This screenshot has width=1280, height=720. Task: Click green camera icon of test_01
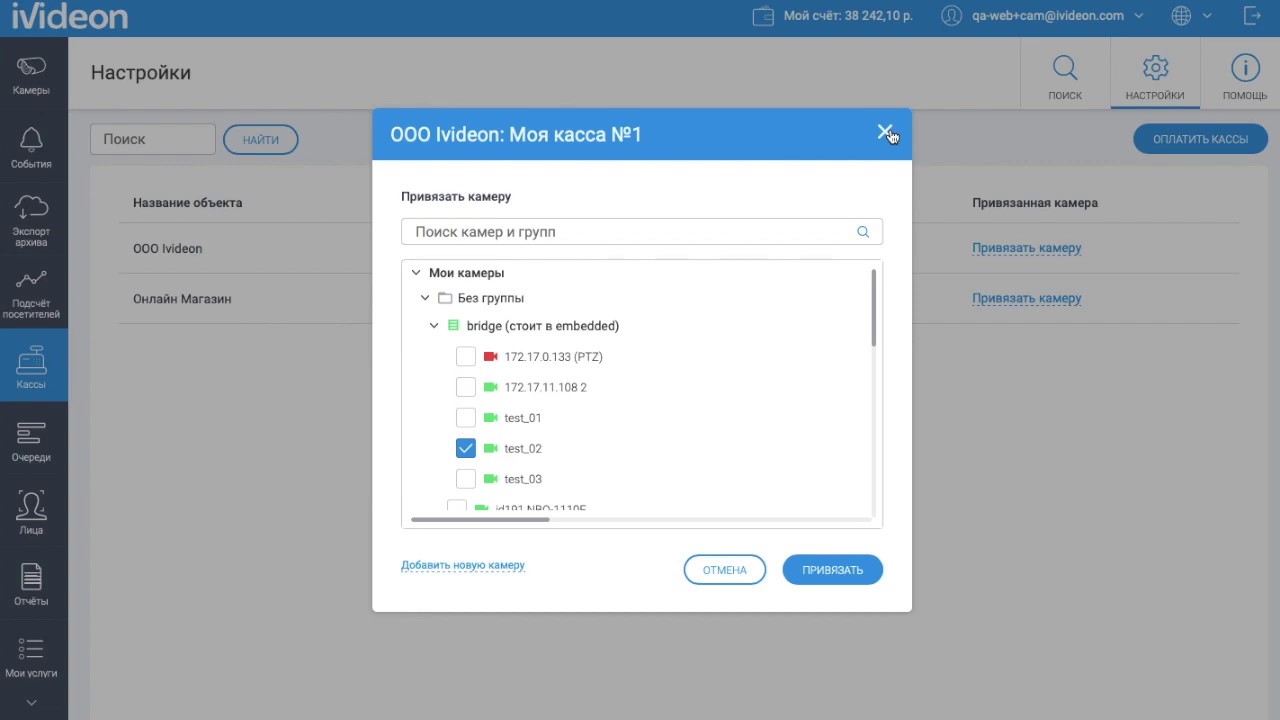490,418
